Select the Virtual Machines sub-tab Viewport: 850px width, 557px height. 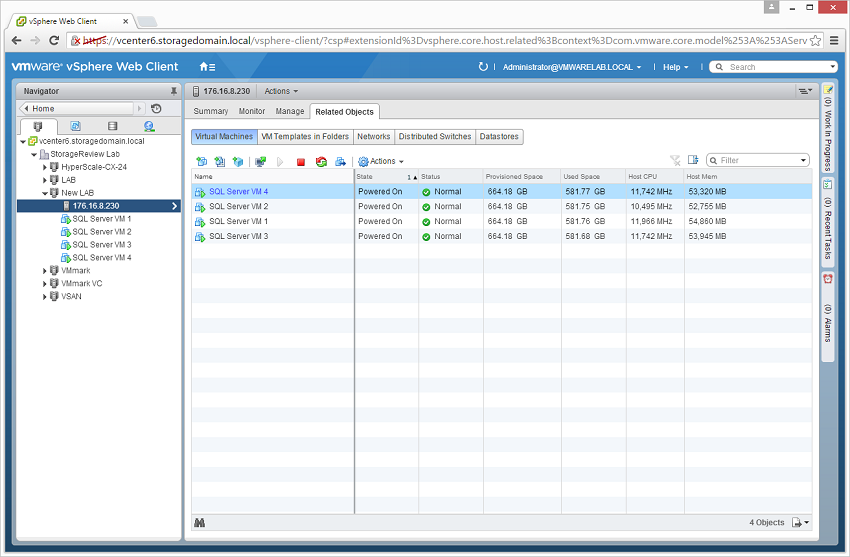point(224,137)
